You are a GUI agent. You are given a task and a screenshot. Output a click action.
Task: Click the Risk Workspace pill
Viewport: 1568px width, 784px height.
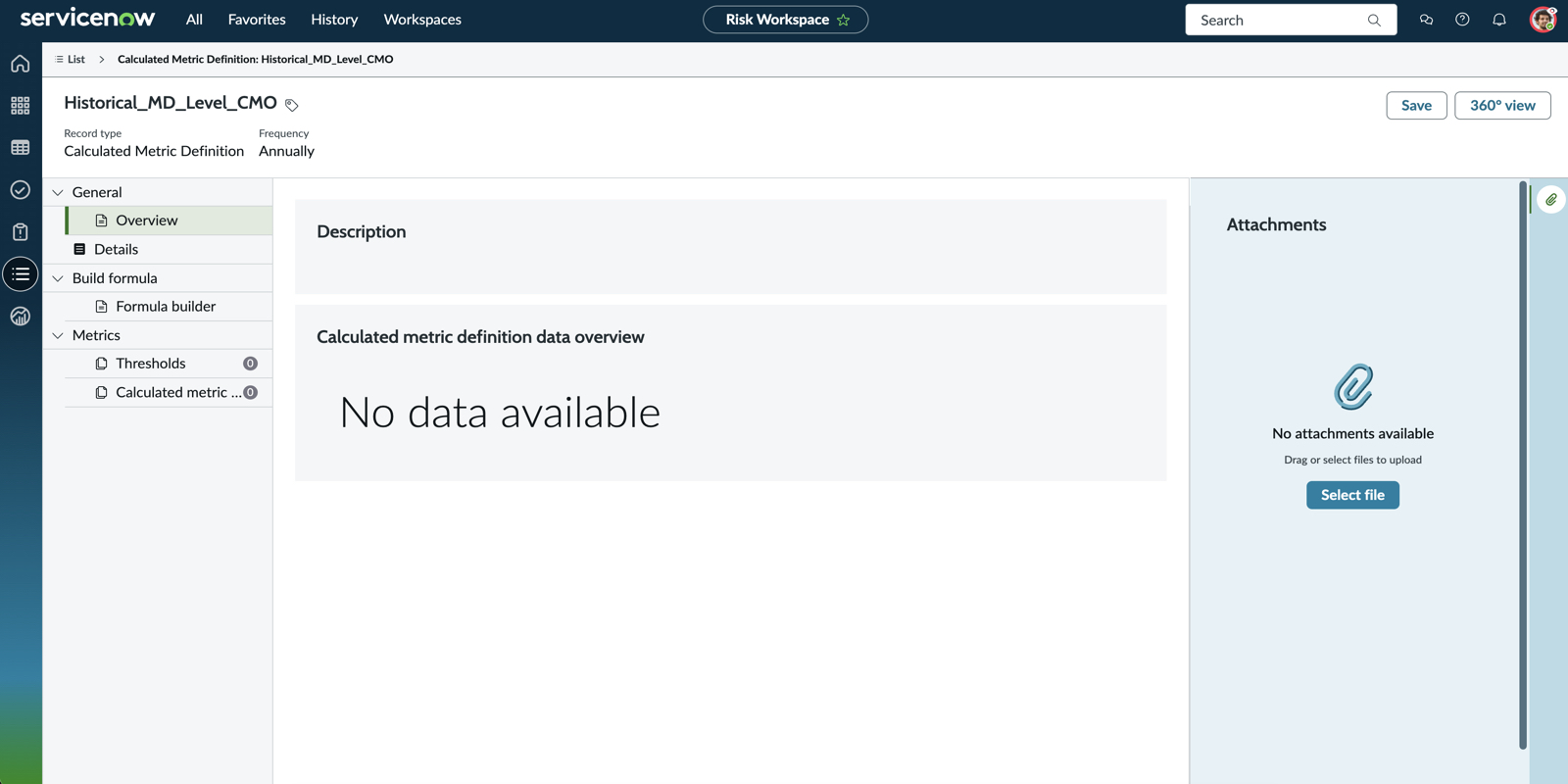785,20
